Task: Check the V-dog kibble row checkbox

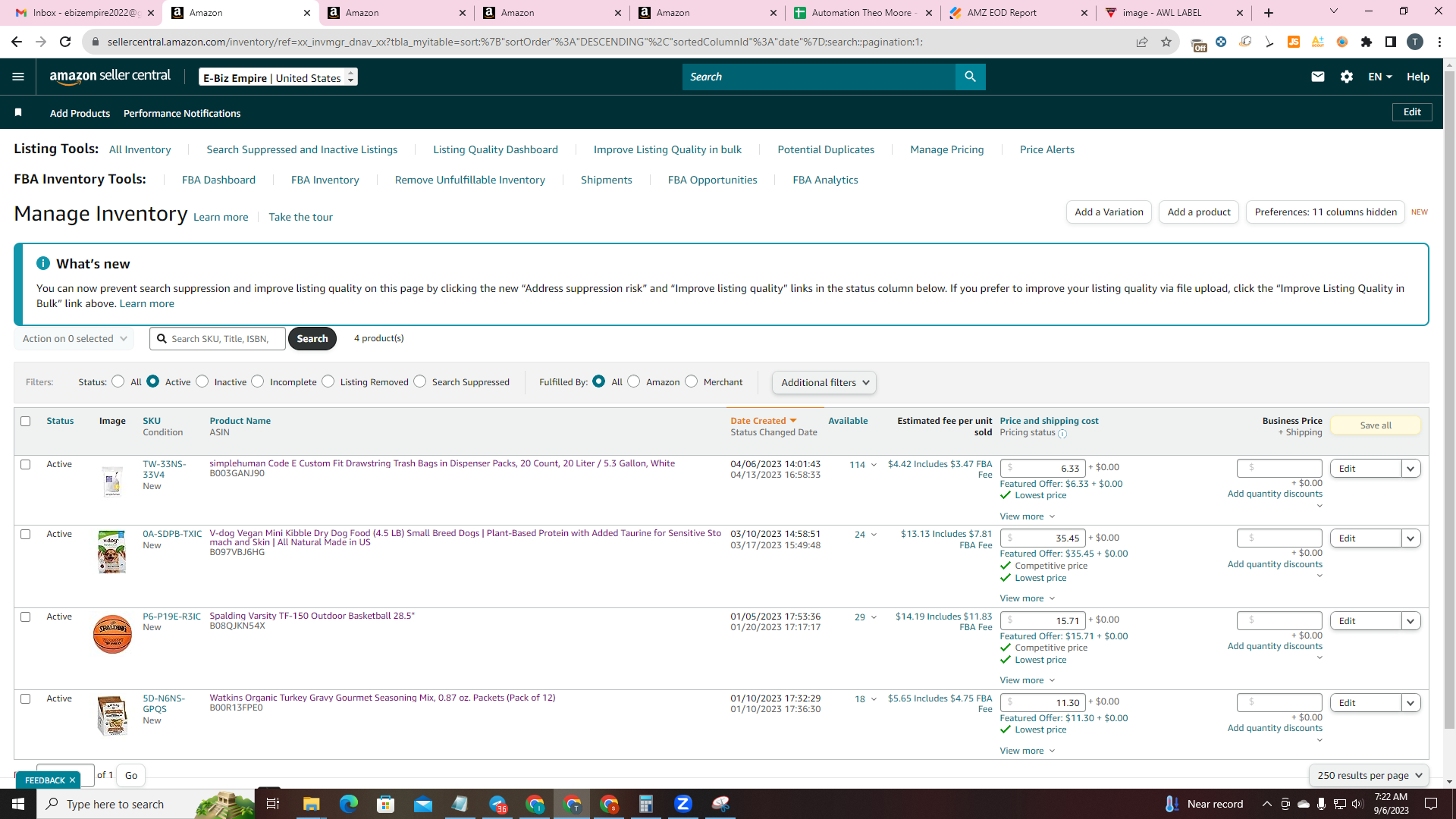Action: click(x=26, y=534)
